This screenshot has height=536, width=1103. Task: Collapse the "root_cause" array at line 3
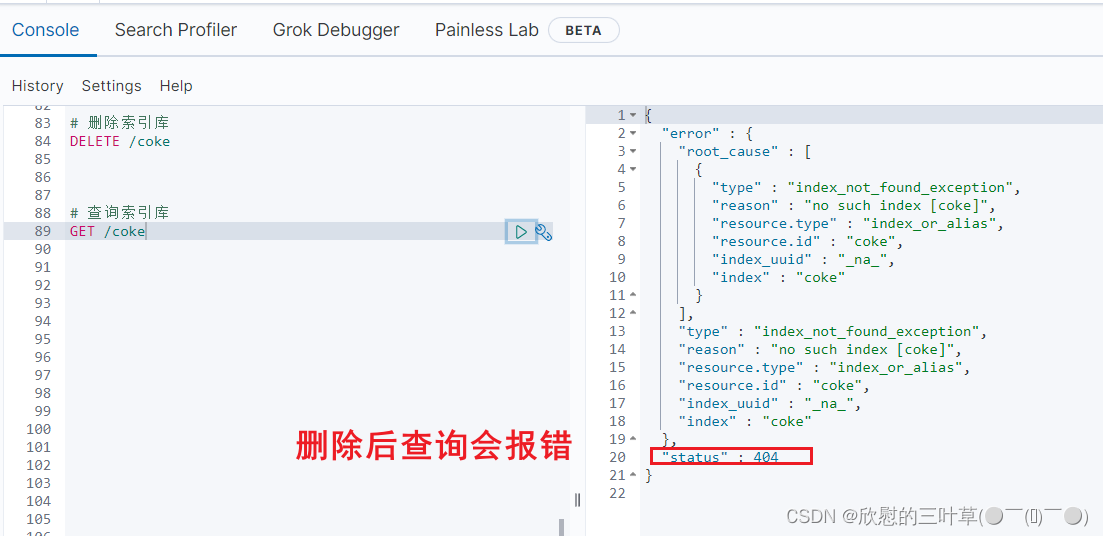[x=633, y=151]
